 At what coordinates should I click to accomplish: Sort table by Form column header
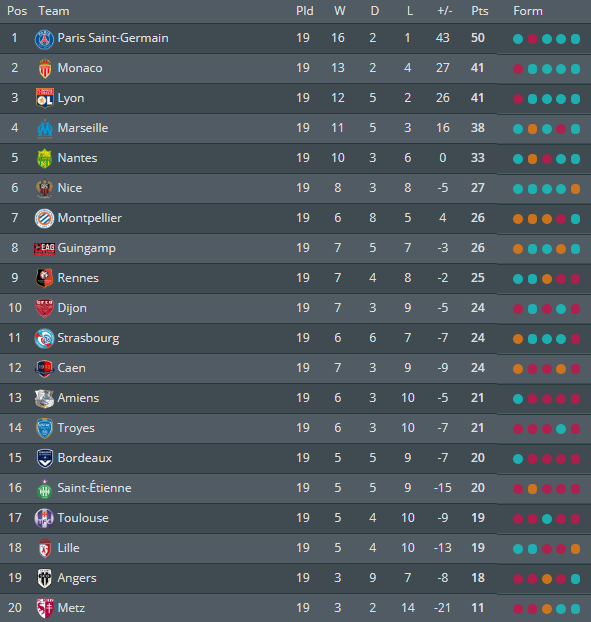coord(528,11)
